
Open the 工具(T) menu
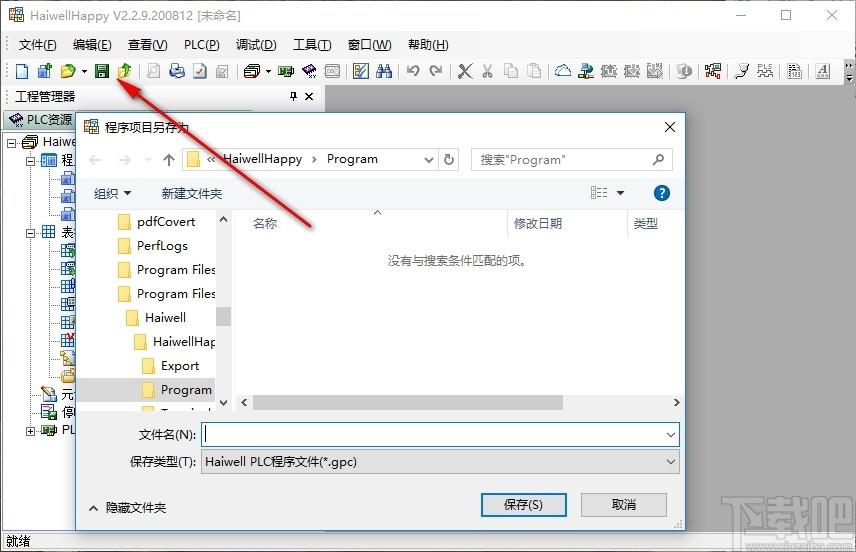[x=312, y=45]
